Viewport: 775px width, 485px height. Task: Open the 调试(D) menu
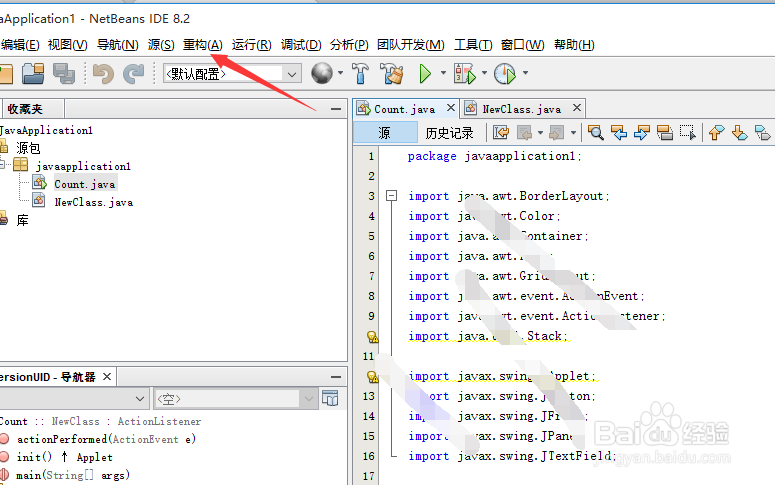tap(301, 45)
